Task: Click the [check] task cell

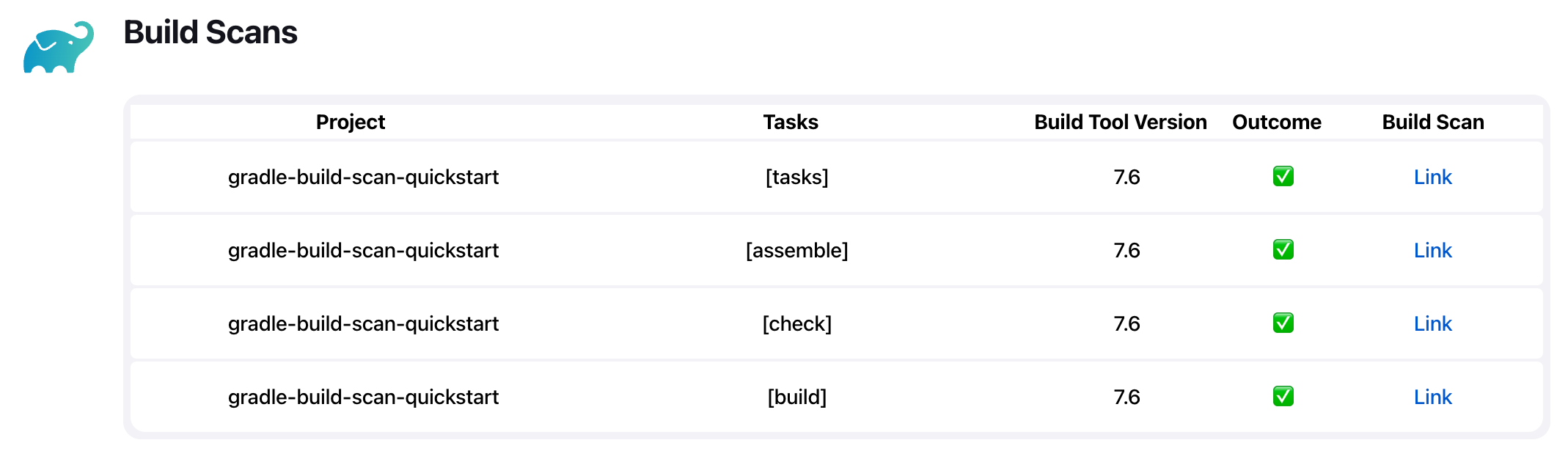Action: [x=796, y=324]
